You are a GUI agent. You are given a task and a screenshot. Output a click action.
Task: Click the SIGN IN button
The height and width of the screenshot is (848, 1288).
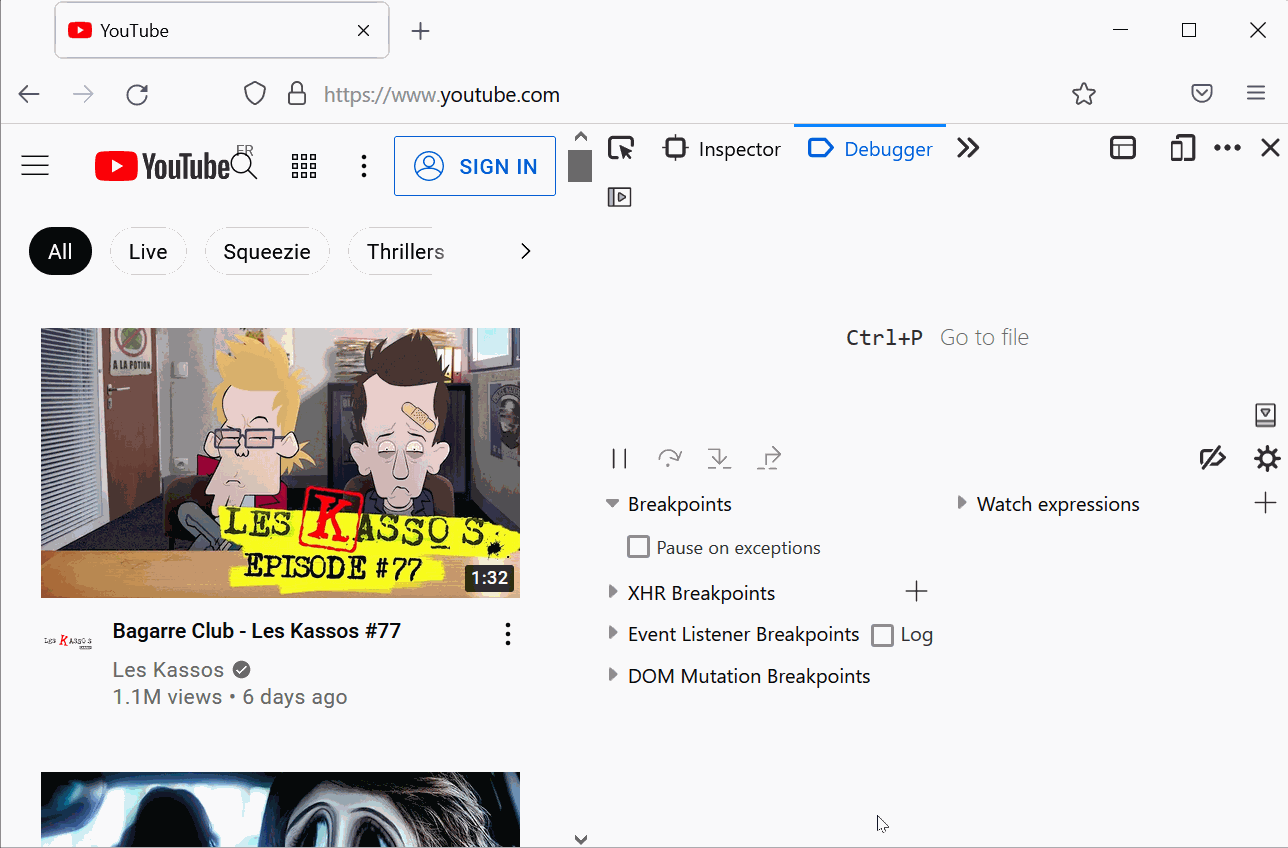pyautogui.click(x=475, y=166)
